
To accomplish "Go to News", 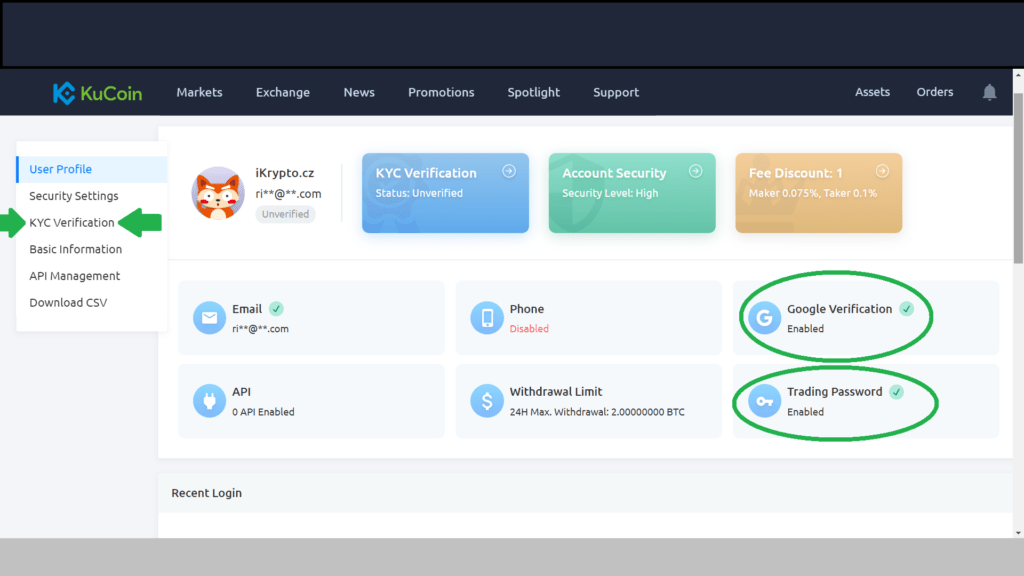I will 359,93.
